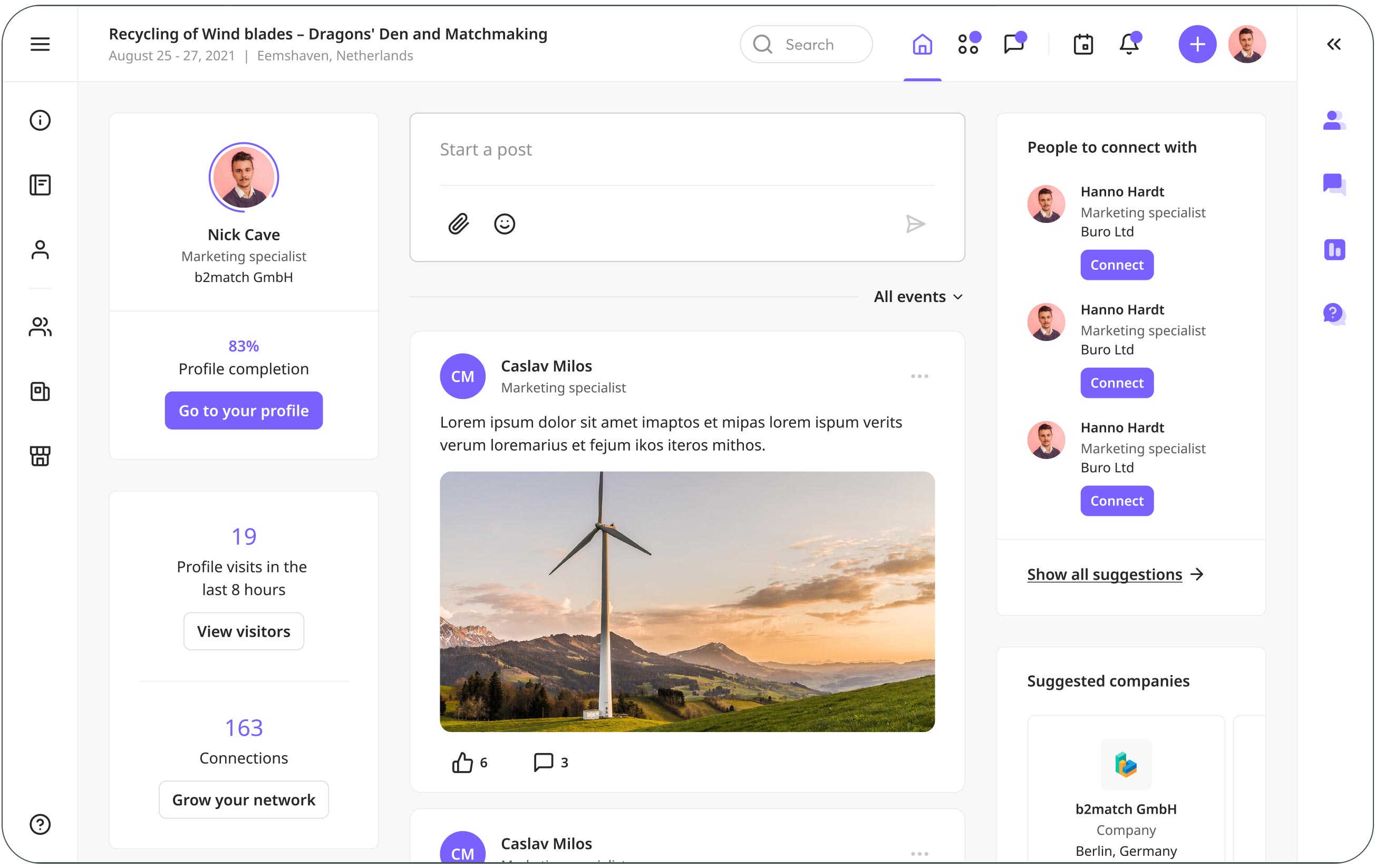1375x868 pixels.
Task: Open the wind turbine post image
Action: [x=687, y=601]
